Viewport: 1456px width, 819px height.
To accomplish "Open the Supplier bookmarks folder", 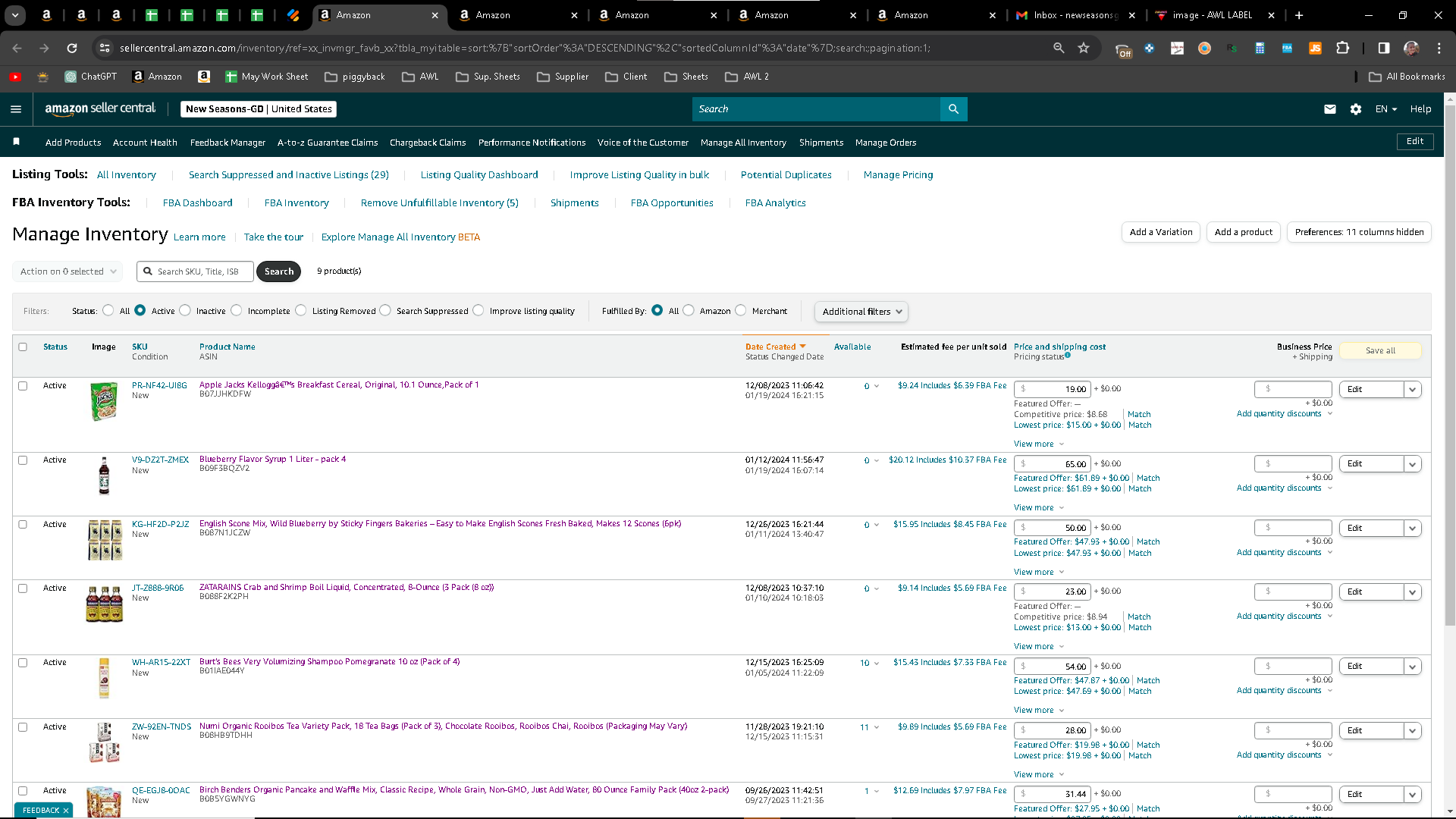I will tap(563, 77).
